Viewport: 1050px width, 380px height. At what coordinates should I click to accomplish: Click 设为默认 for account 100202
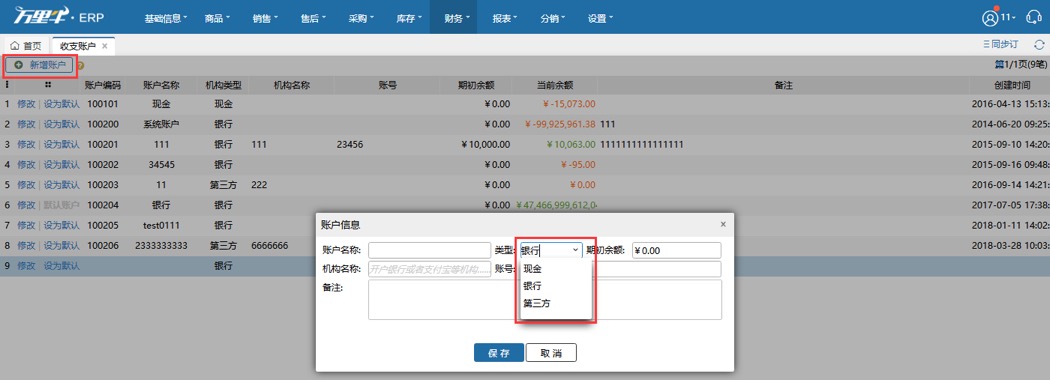[62, 164]
